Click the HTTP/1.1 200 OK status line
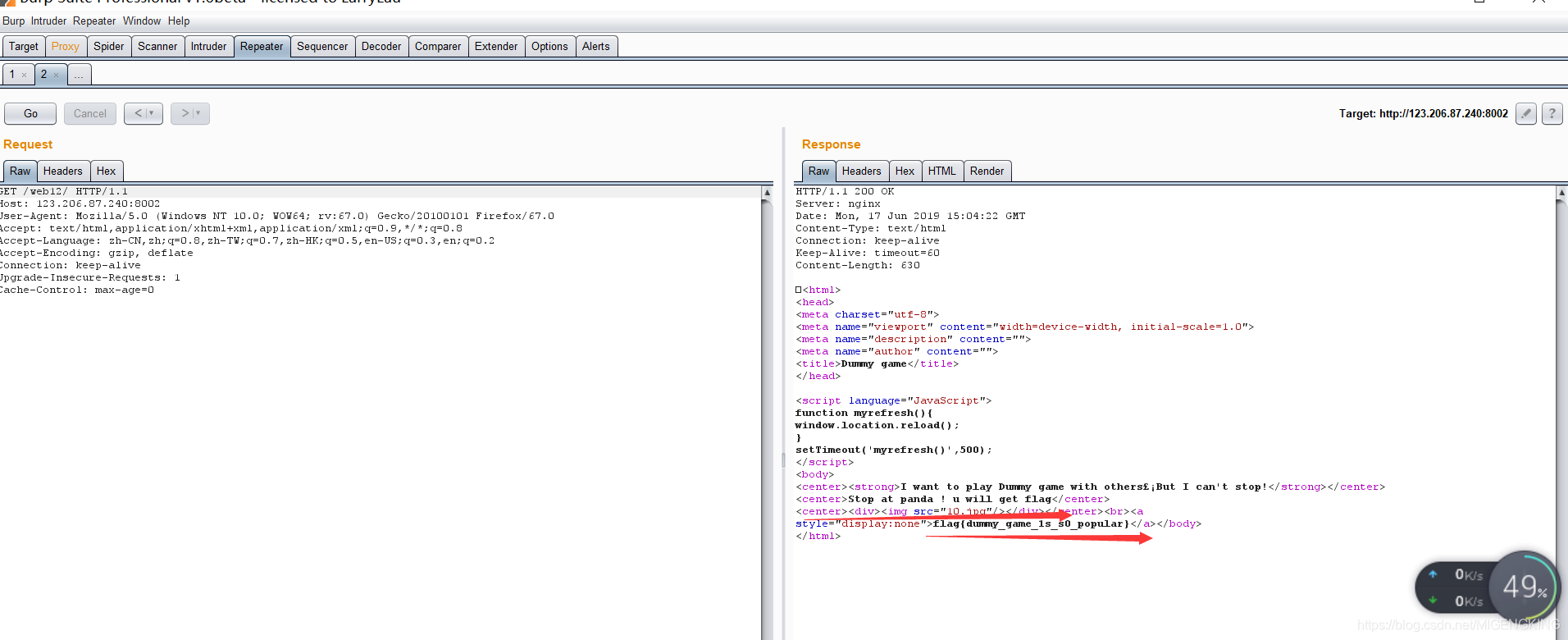Screen dimensions: 1568x640 pos(845,192)
